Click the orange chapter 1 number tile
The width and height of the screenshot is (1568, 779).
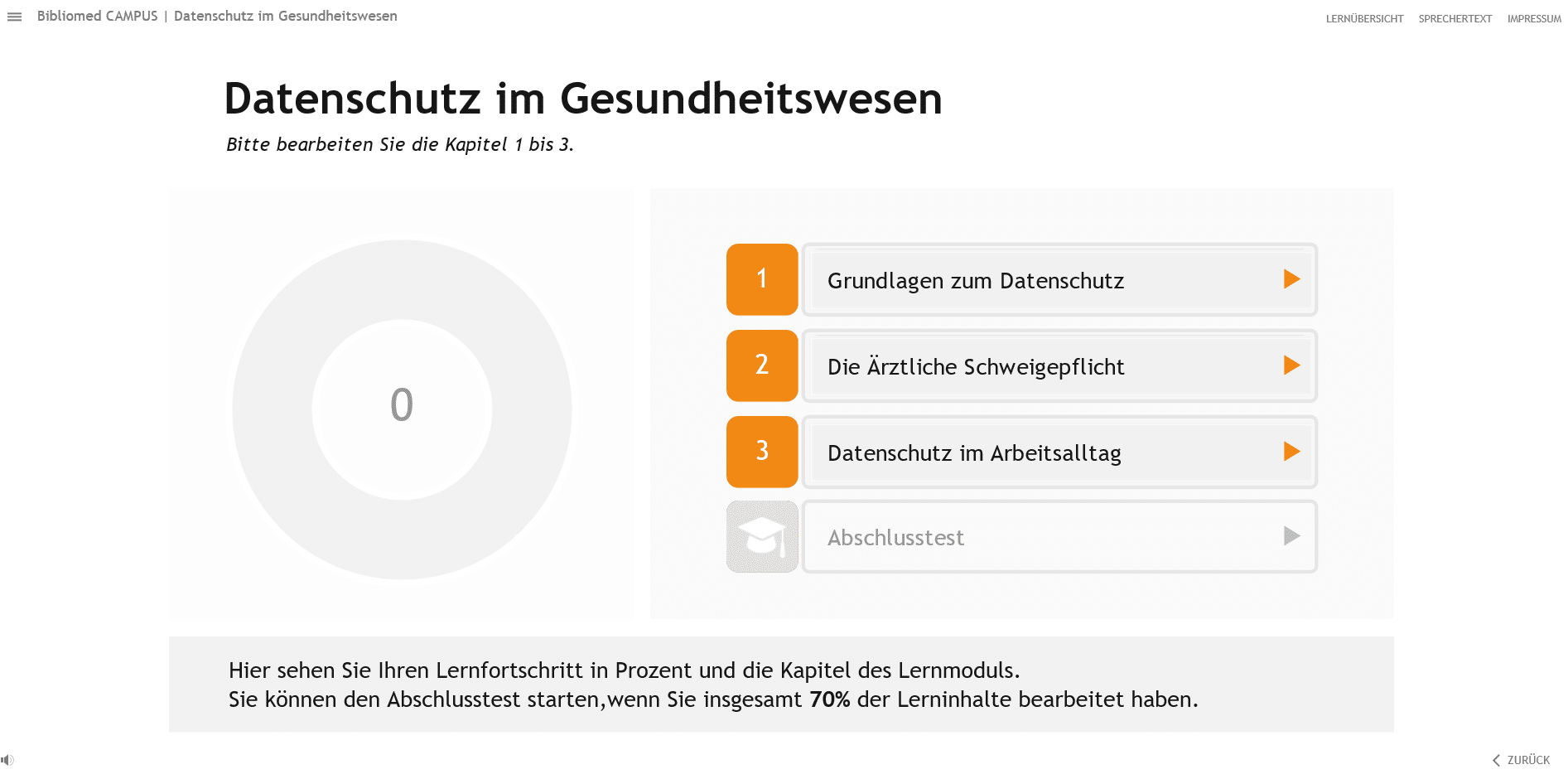click(762, 279)
